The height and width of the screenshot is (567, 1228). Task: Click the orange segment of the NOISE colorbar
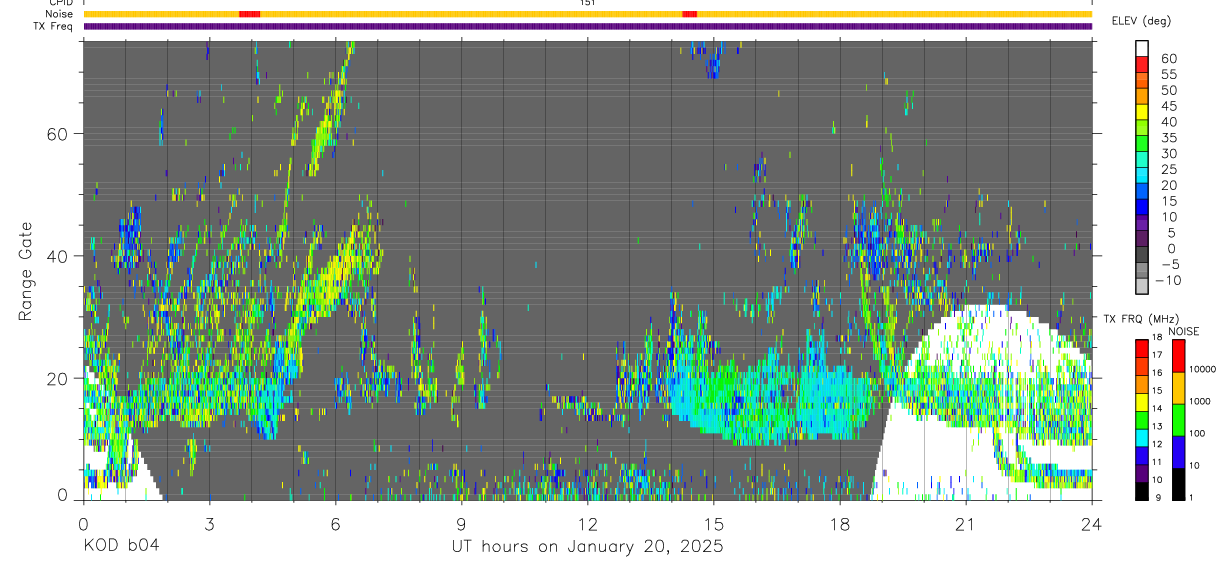coord(1177,388)
